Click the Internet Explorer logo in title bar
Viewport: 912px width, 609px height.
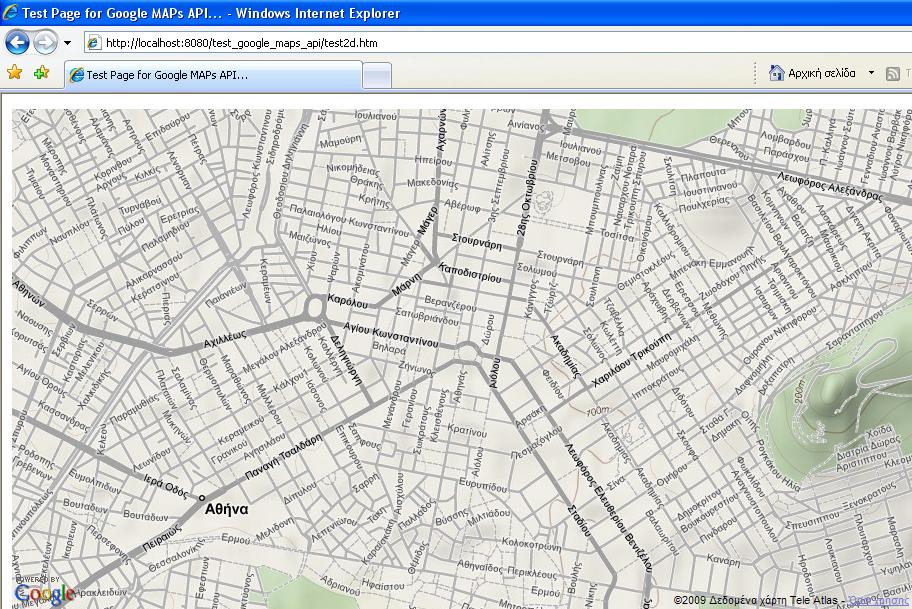pos(10,12)
